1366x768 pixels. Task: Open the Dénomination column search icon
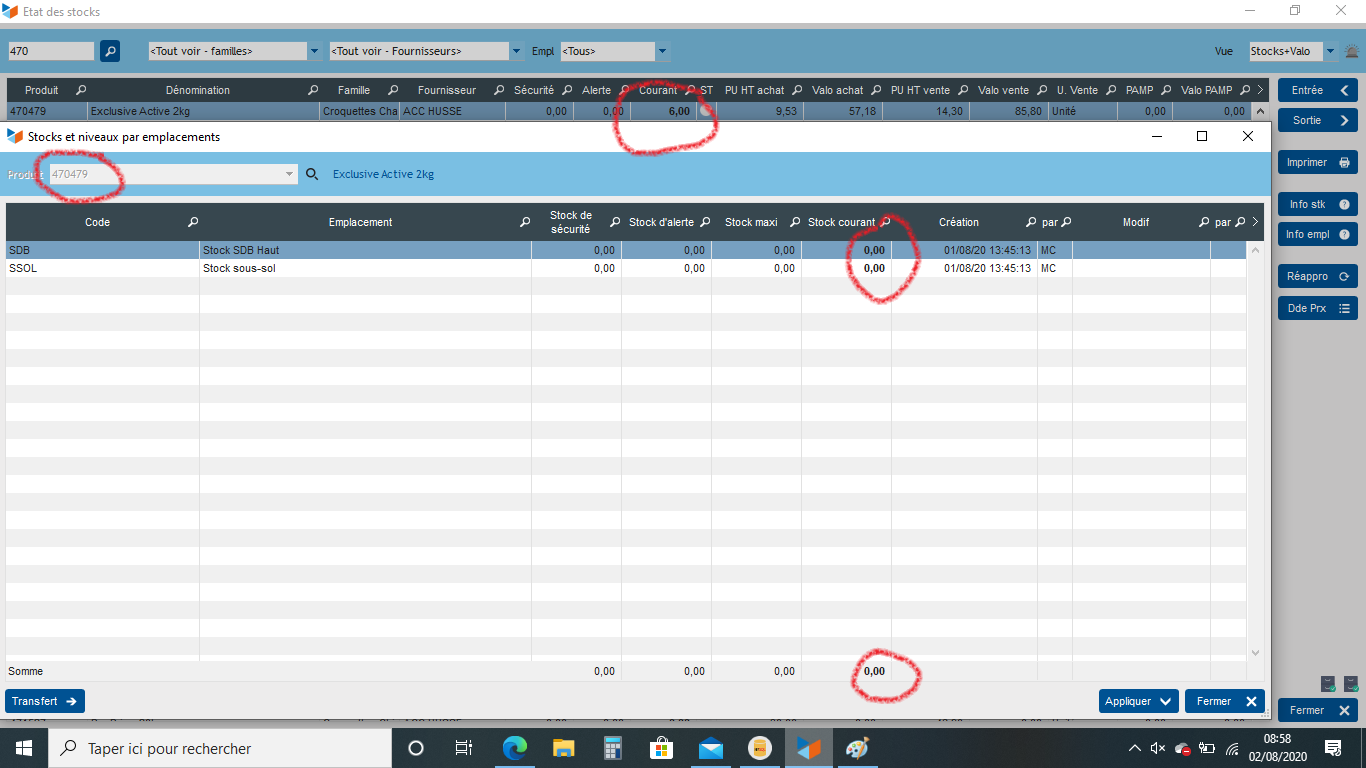(313, 90)
